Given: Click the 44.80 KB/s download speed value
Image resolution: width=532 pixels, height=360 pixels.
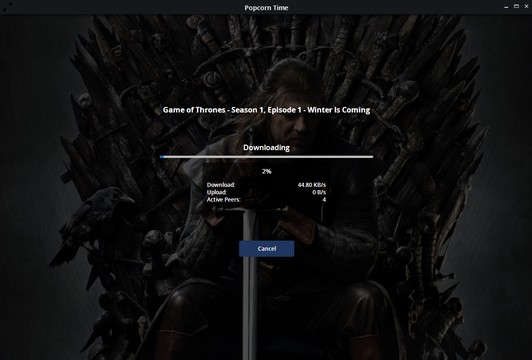Looking at the screenshot, I should 311,185.
